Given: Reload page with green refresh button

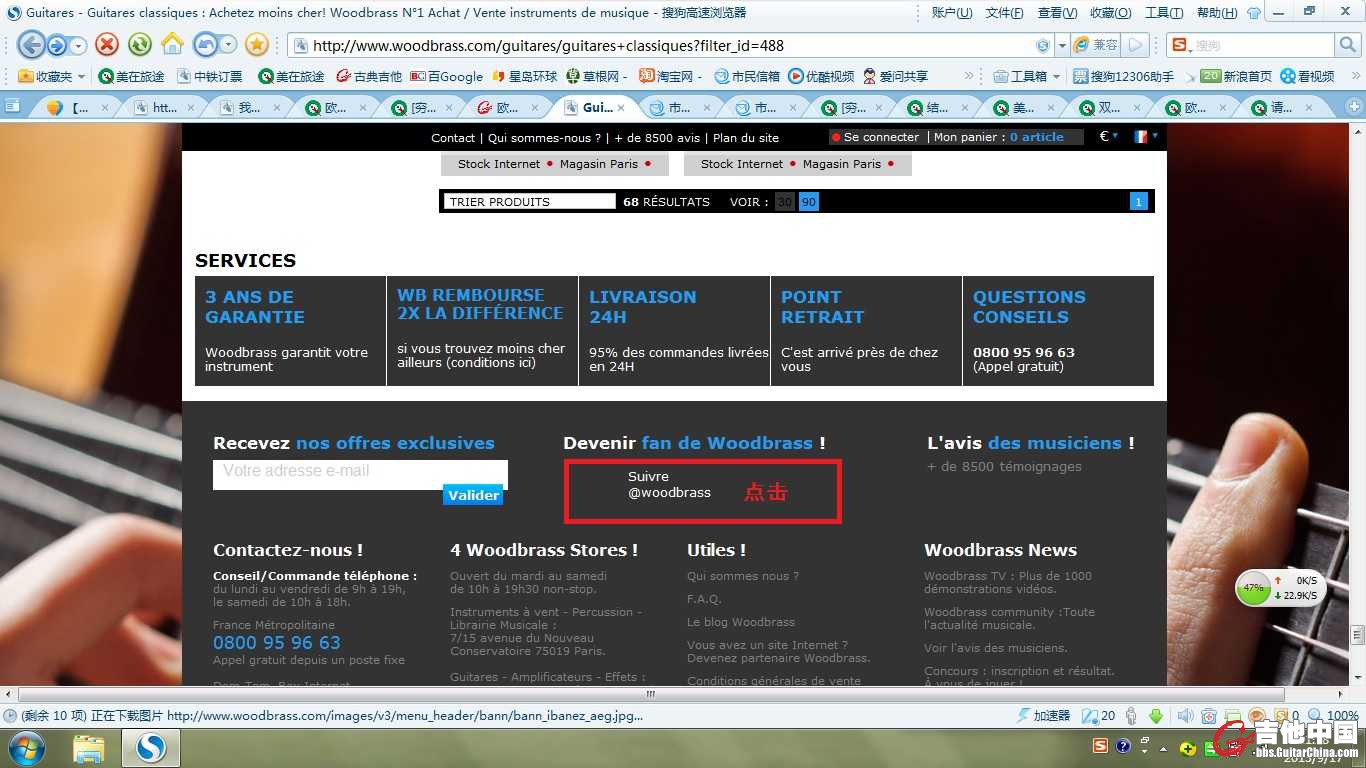Looking at the screenshot, I should [140, 45].
